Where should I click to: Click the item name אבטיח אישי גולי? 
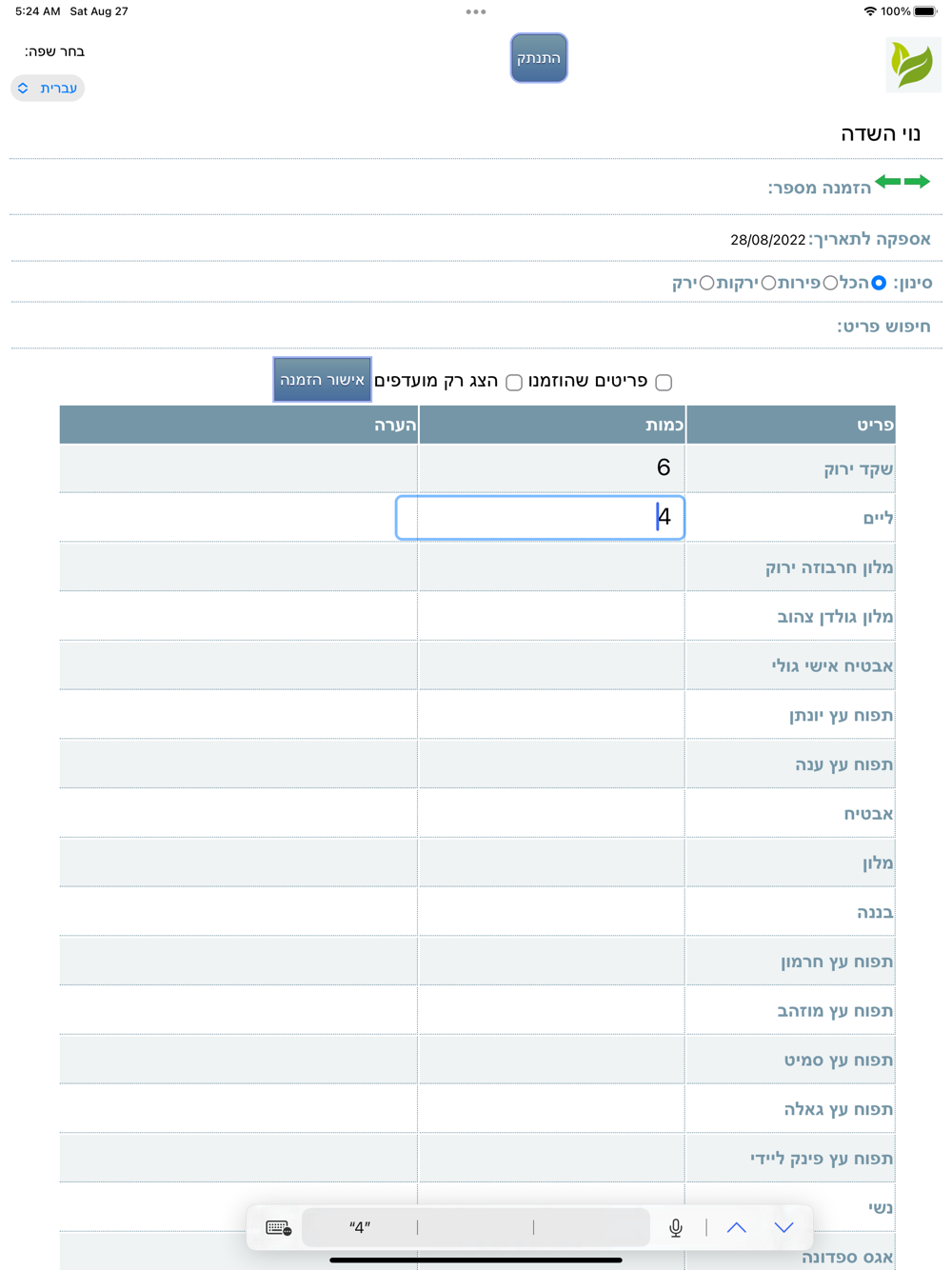tap(832, 665)
